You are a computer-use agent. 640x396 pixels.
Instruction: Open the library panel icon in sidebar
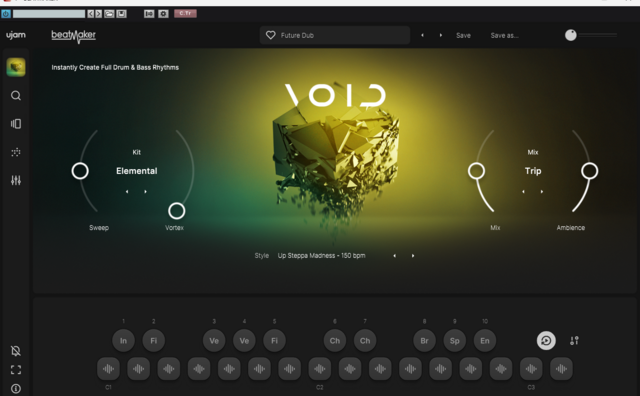pos(16,124)
